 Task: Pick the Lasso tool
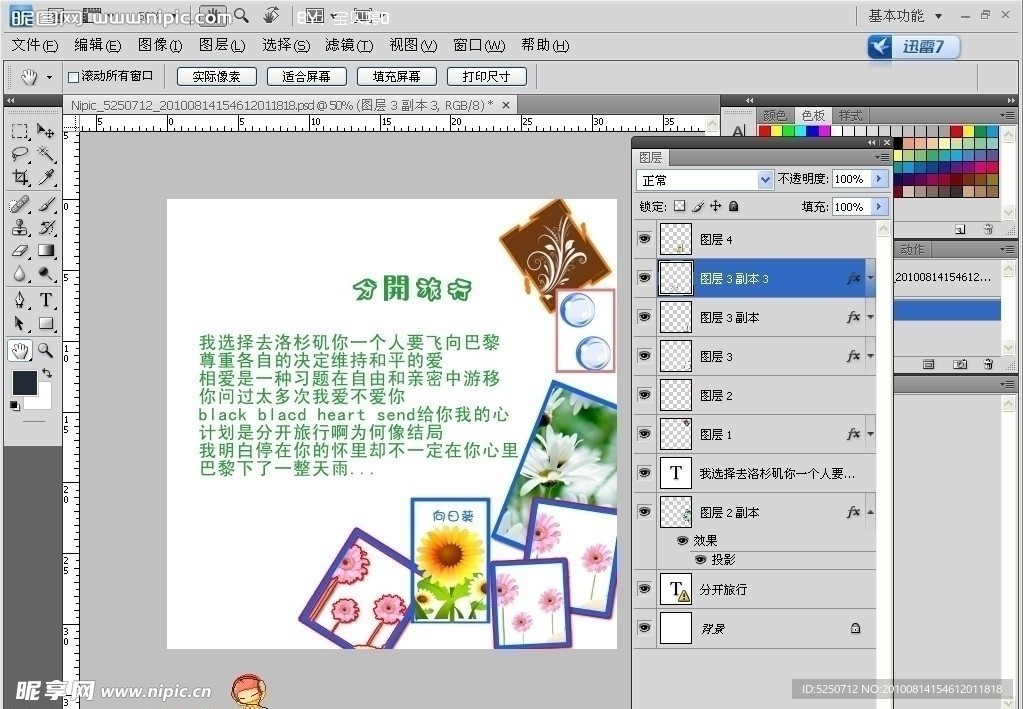(20, 154)
